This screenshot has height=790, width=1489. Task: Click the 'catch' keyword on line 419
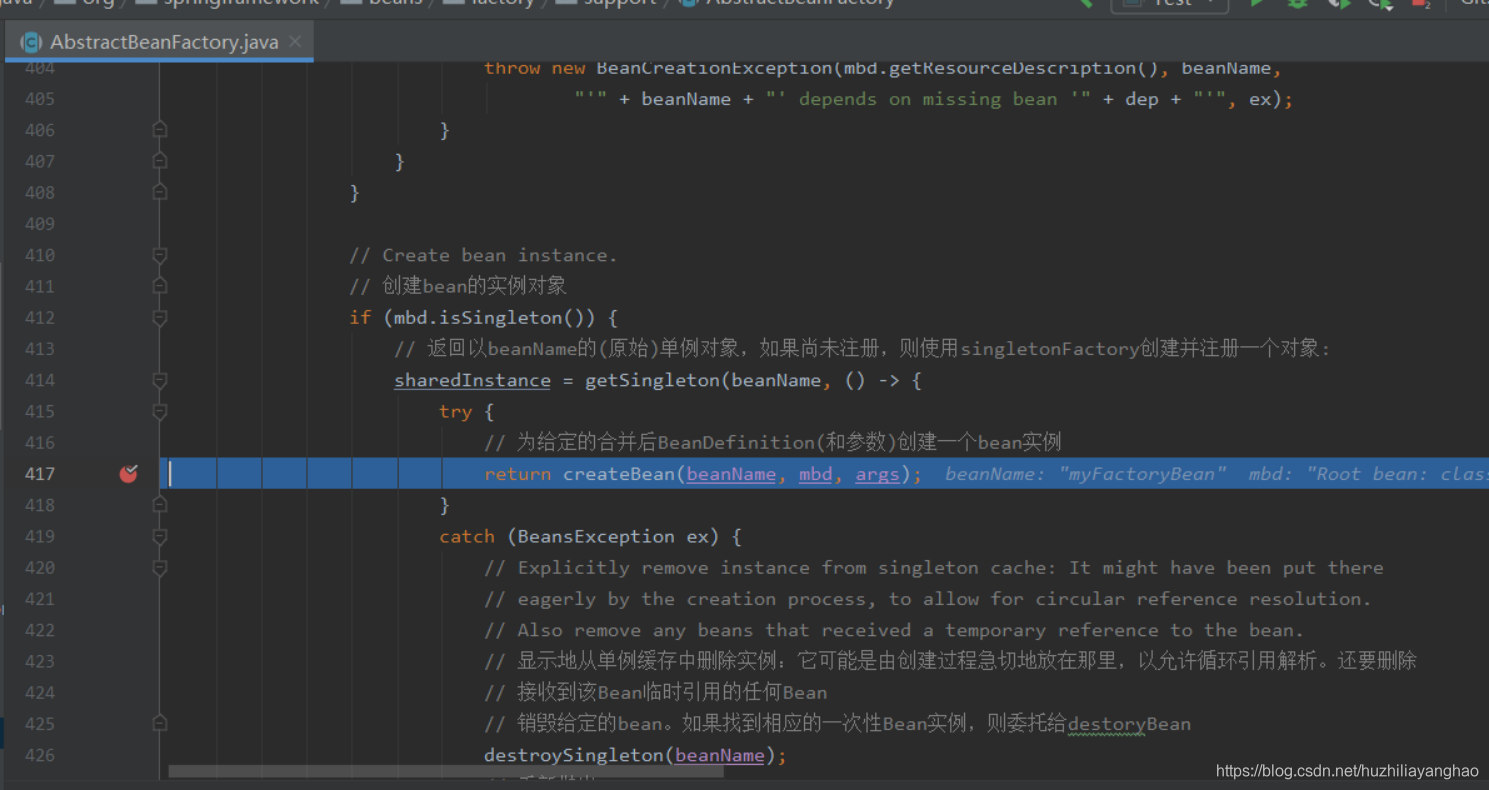[x=467, y=536]
